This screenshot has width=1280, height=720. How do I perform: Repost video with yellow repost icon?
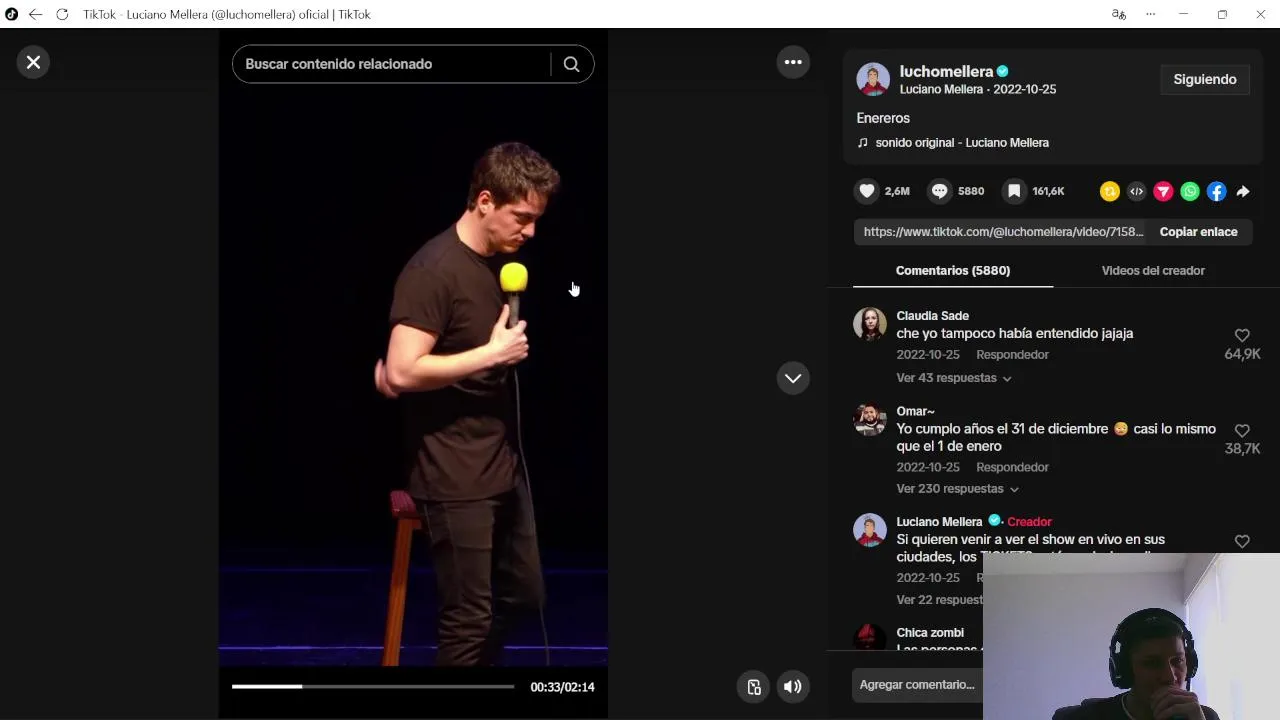(x=1110, y=191)
